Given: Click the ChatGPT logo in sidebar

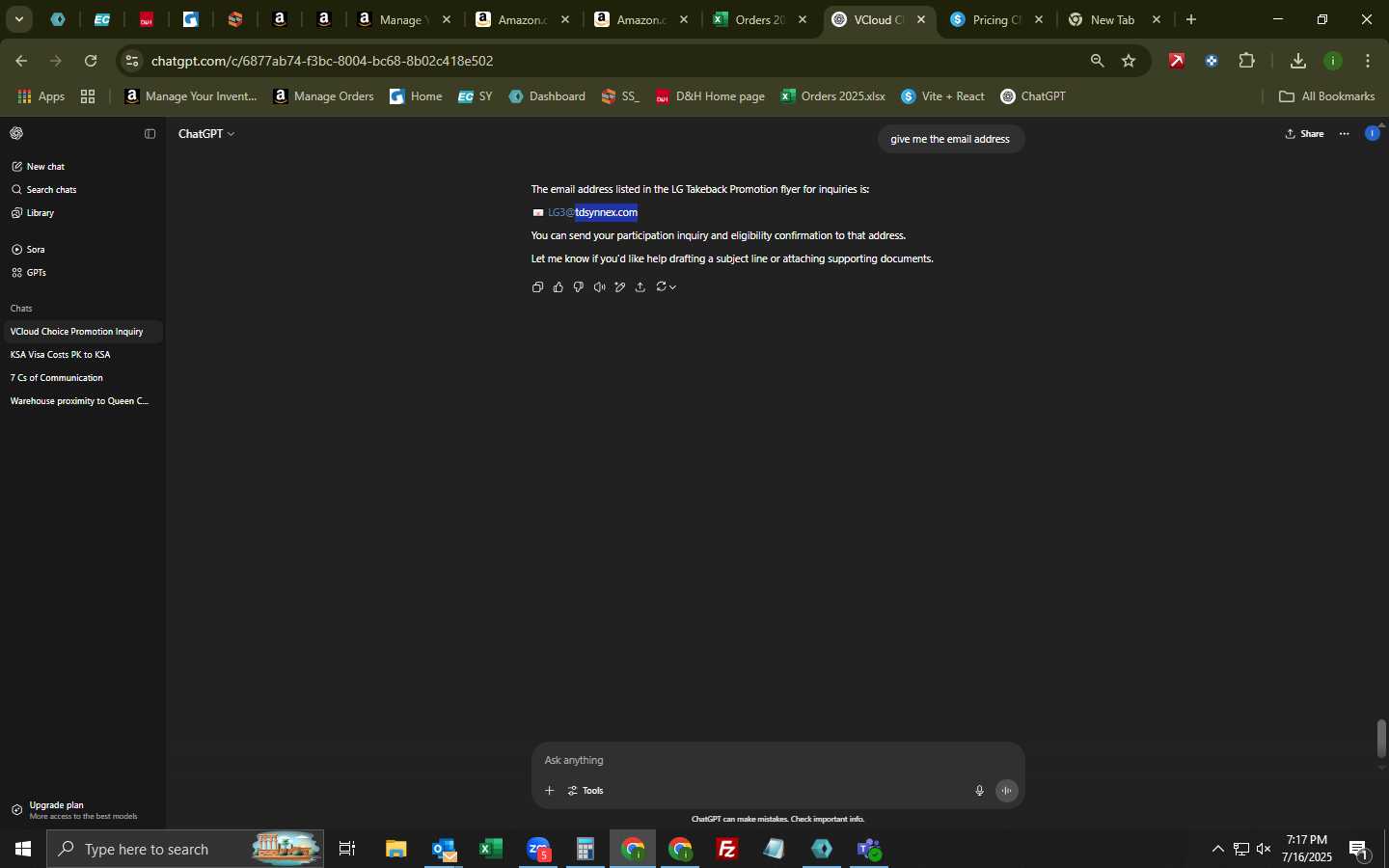Looking at the screenshot, I should click(16, 134).
